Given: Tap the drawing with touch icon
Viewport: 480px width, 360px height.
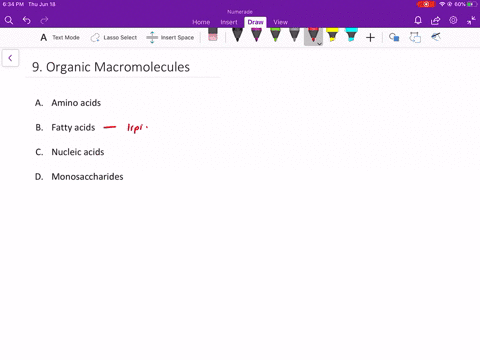Looking at the screenshot, I should pos(436,37).
